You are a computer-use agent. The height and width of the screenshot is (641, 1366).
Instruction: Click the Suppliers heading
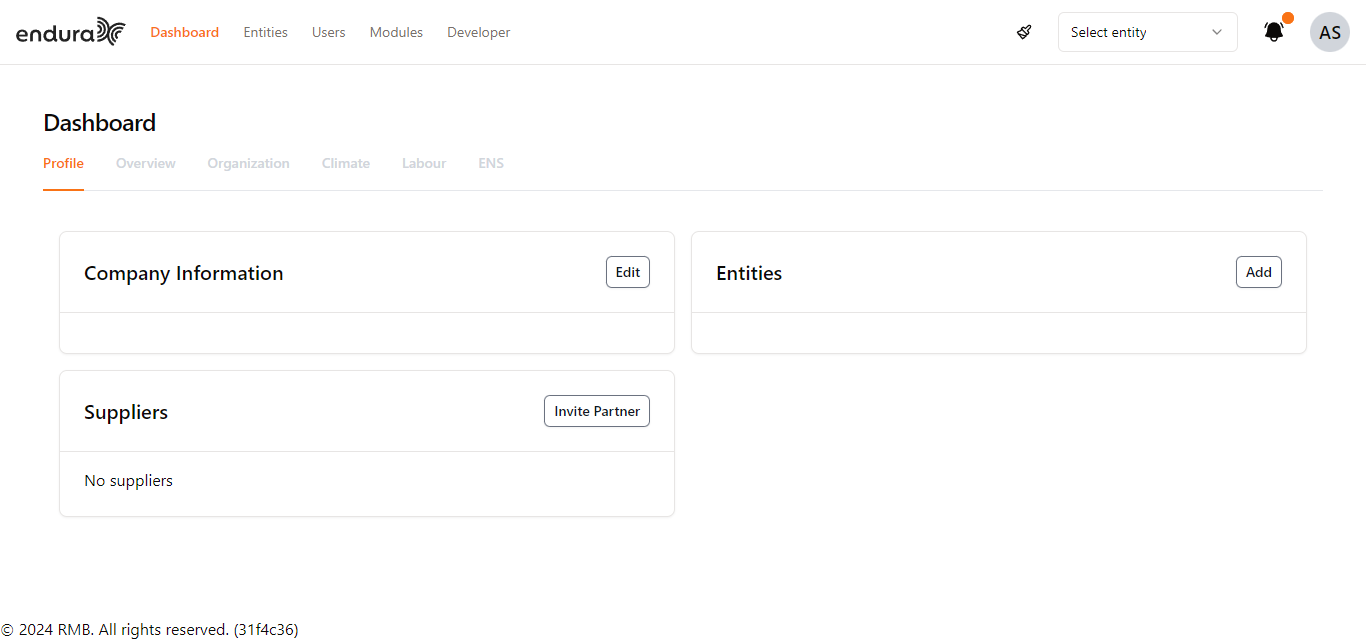(x=126, y=412)
